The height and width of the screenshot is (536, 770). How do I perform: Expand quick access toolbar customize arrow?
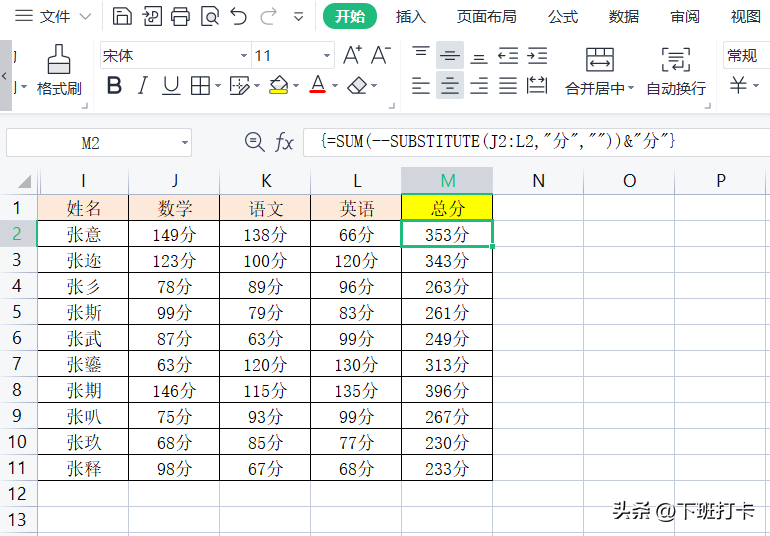pyautogui.click(x=298, y=17)
